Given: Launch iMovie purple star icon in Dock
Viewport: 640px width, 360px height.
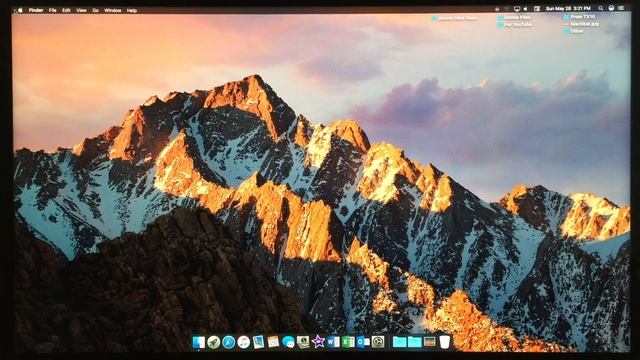Looking at the screenshot, I should click(x=318, y=342).
